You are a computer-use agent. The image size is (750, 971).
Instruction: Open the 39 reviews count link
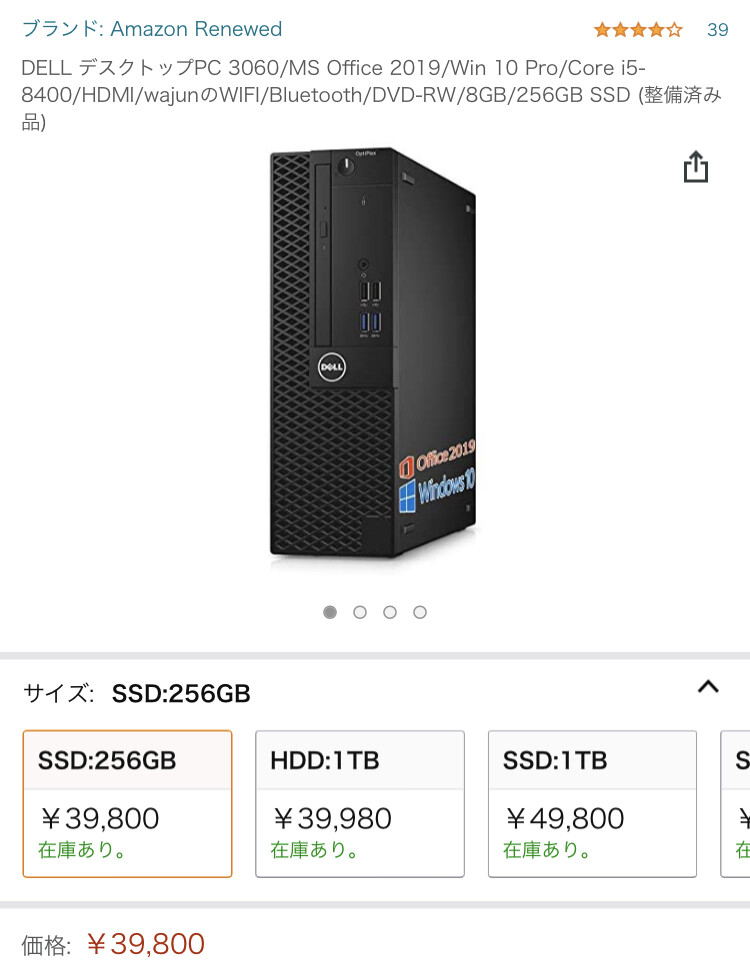[x=718, y=30]
